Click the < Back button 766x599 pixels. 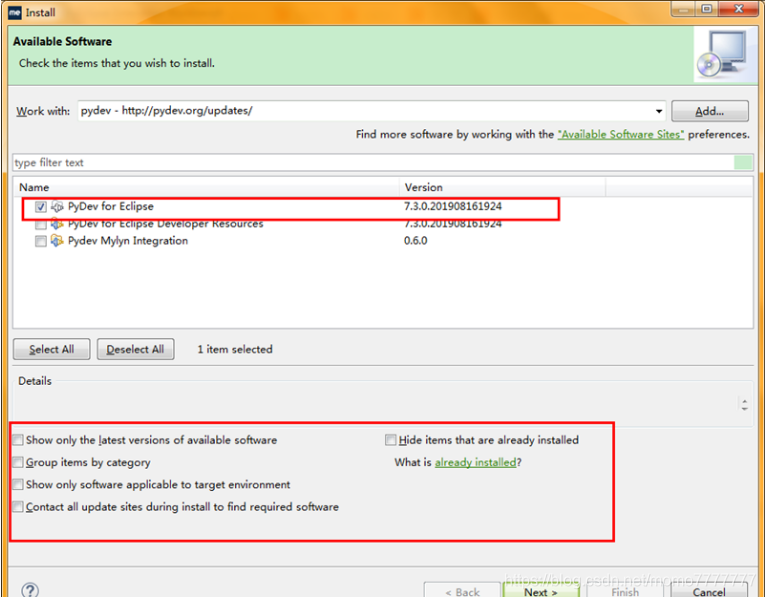462,592
